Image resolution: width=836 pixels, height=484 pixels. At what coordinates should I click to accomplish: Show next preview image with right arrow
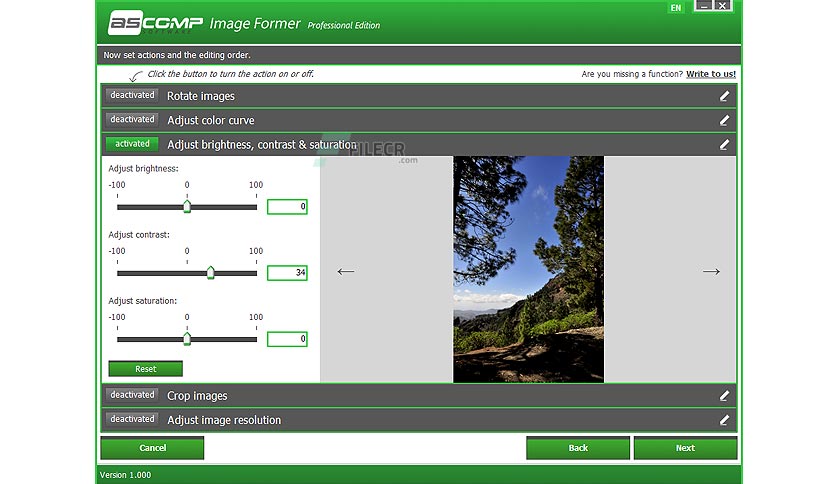point(711,271)
